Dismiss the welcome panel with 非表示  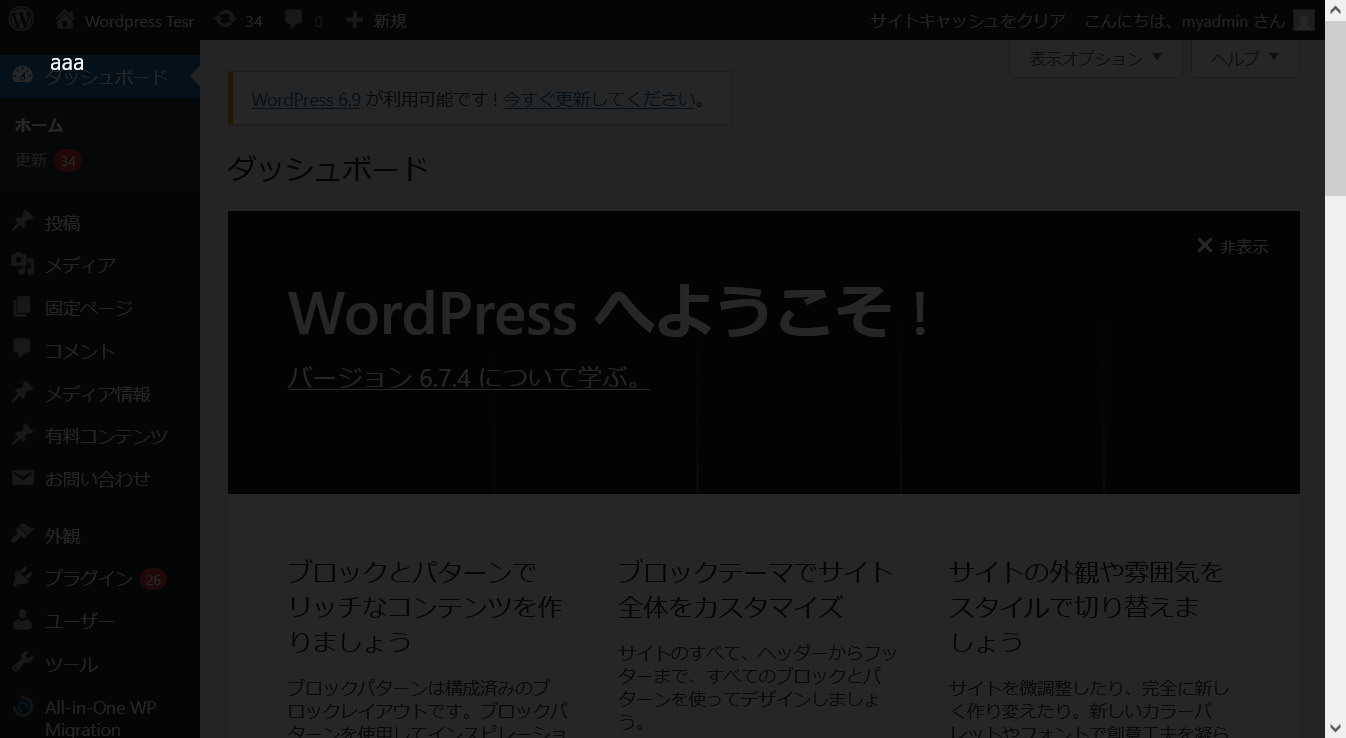click(x=1232, y=246)
